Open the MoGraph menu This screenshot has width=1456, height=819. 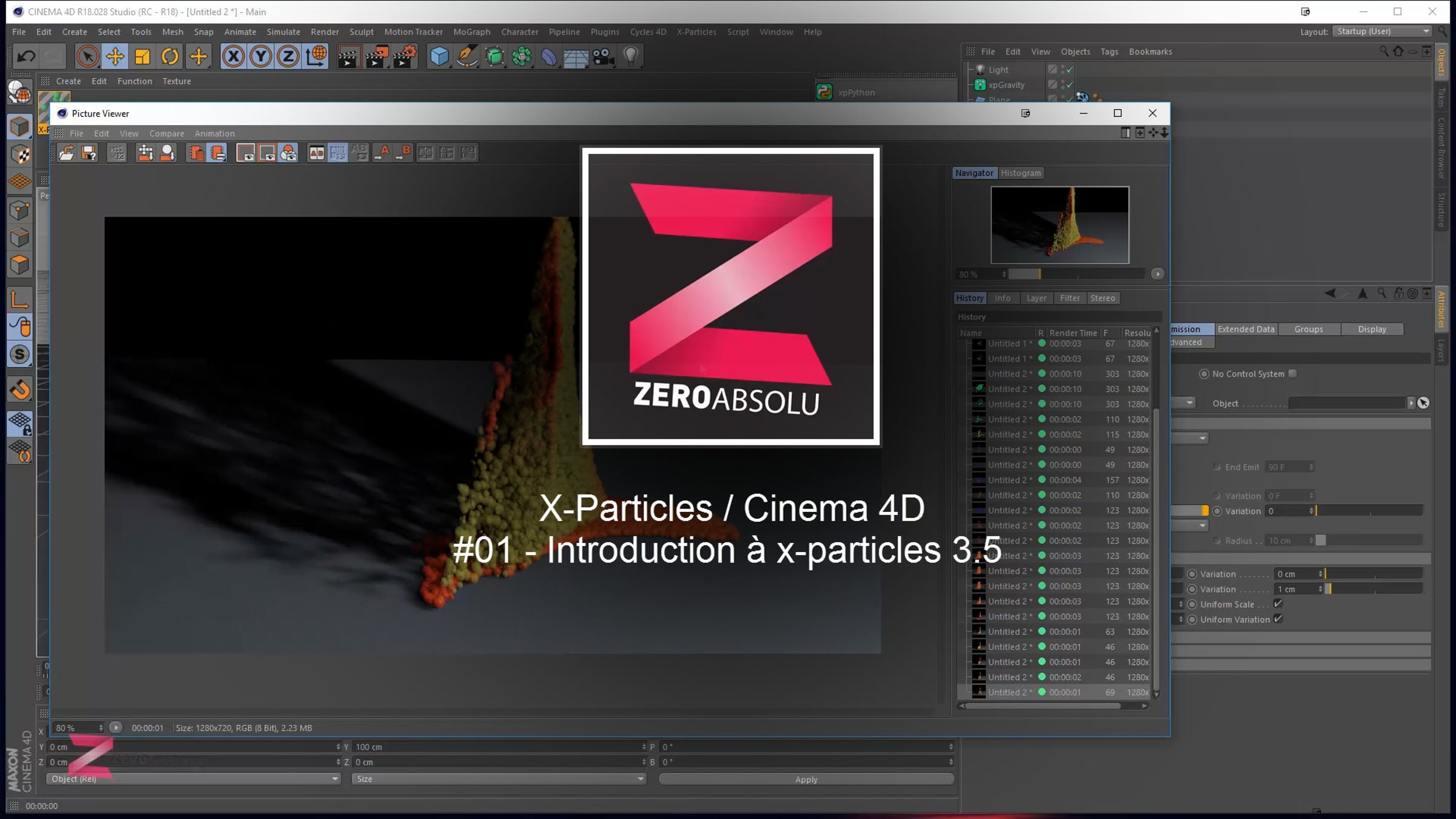472,32
